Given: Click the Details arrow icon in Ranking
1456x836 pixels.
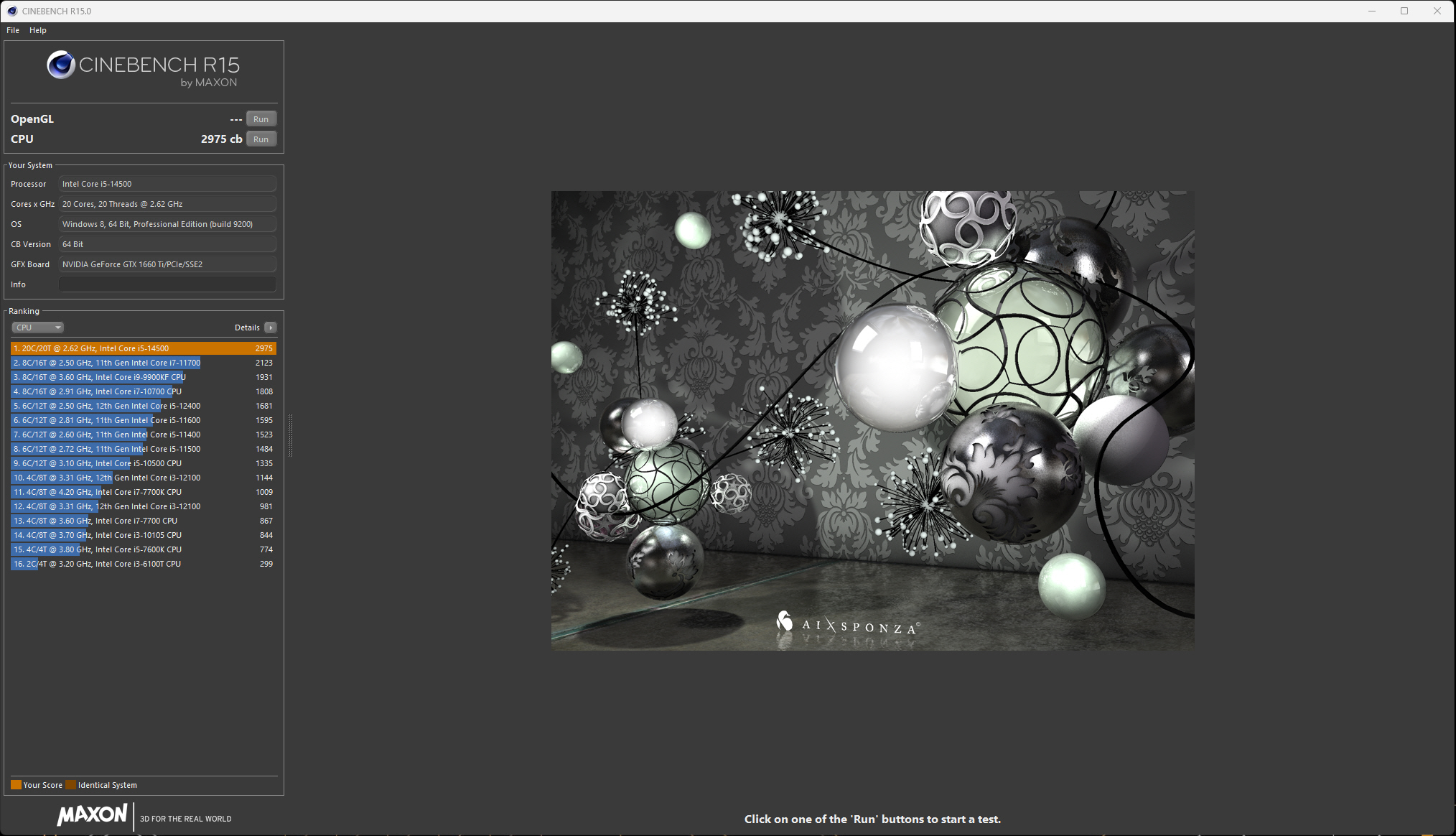Looking at the screenshot, I should click(x=271, y=328).
